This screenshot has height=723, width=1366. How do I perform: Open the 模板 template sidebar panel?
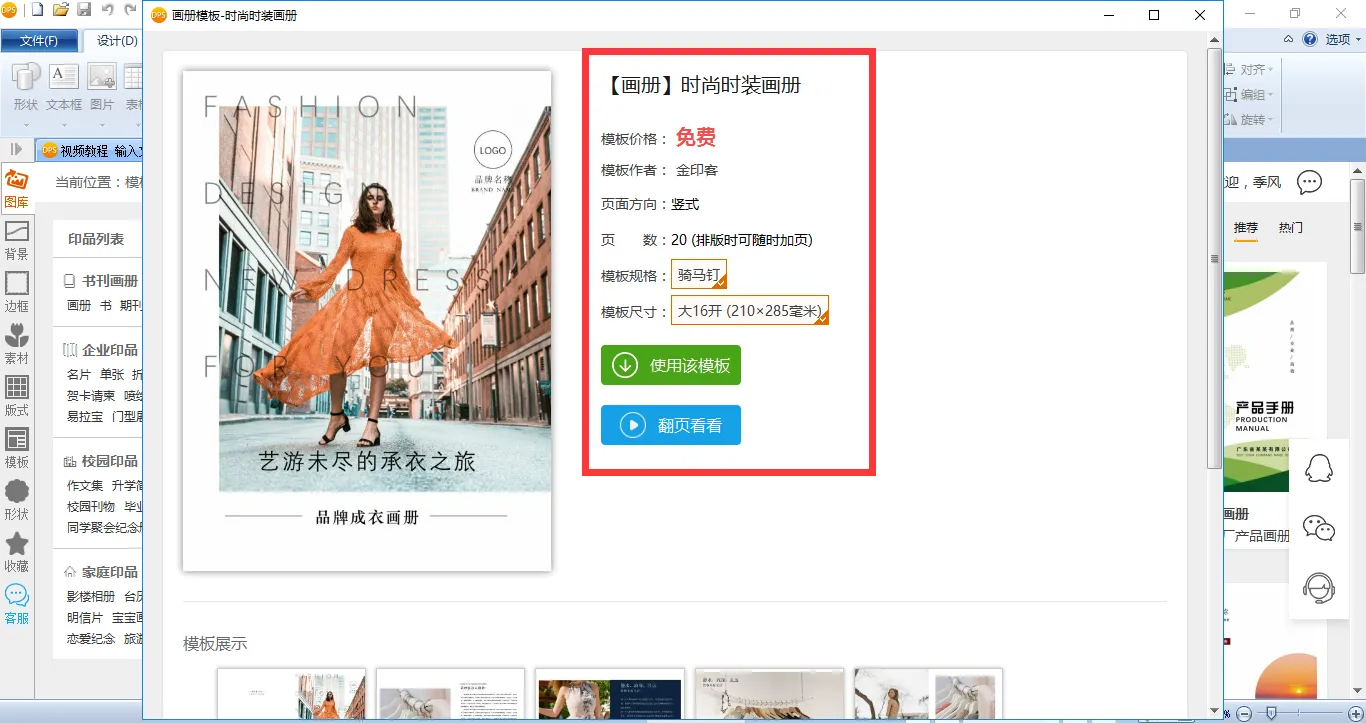pyautogui.click(x=16, y=449)
